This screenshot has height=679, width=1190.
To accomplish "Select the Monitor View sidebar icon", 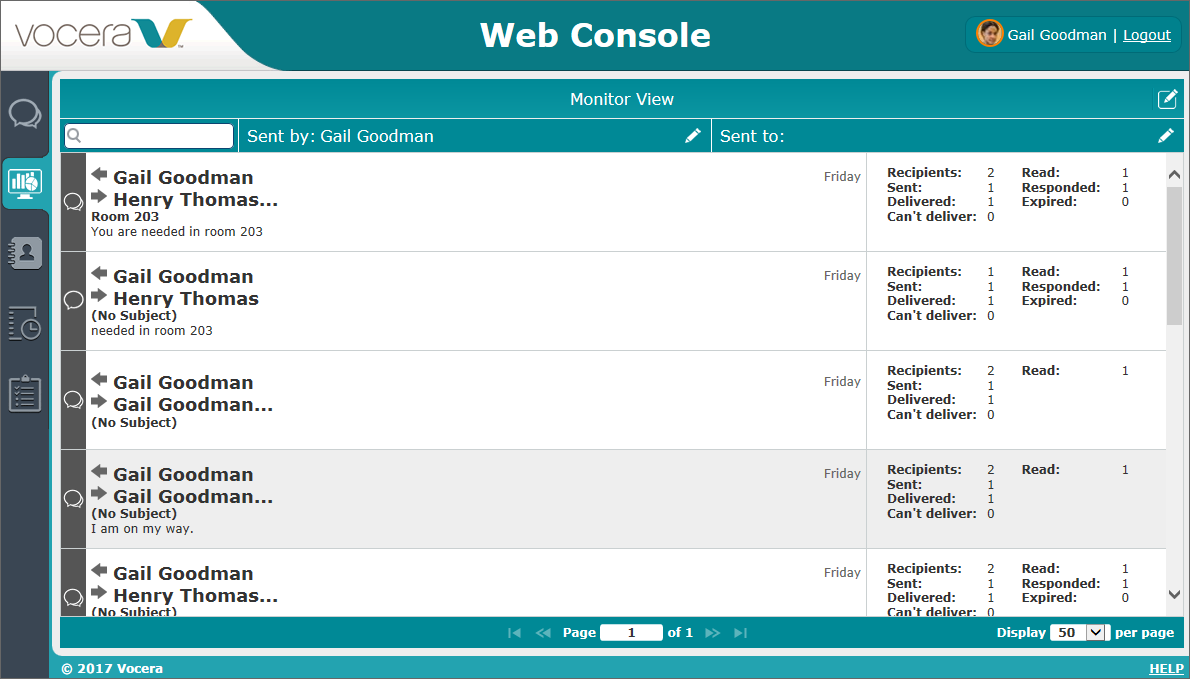I will (x=25, y=183).
